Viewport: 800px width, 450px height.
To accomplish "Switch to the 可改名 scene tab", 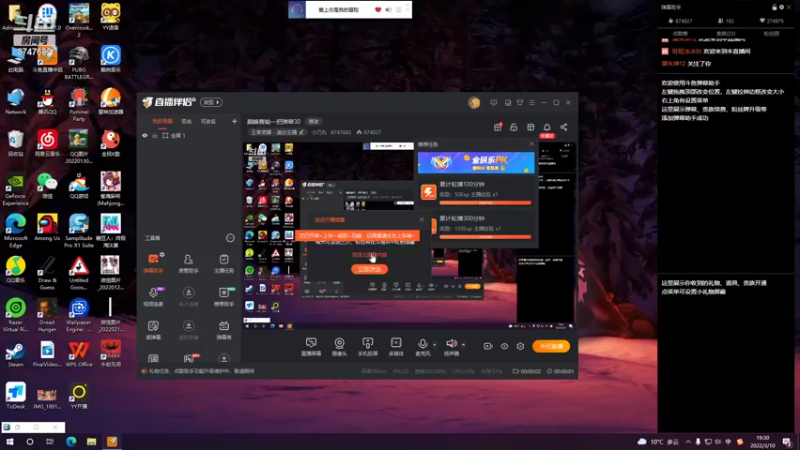I will [208, 121].
